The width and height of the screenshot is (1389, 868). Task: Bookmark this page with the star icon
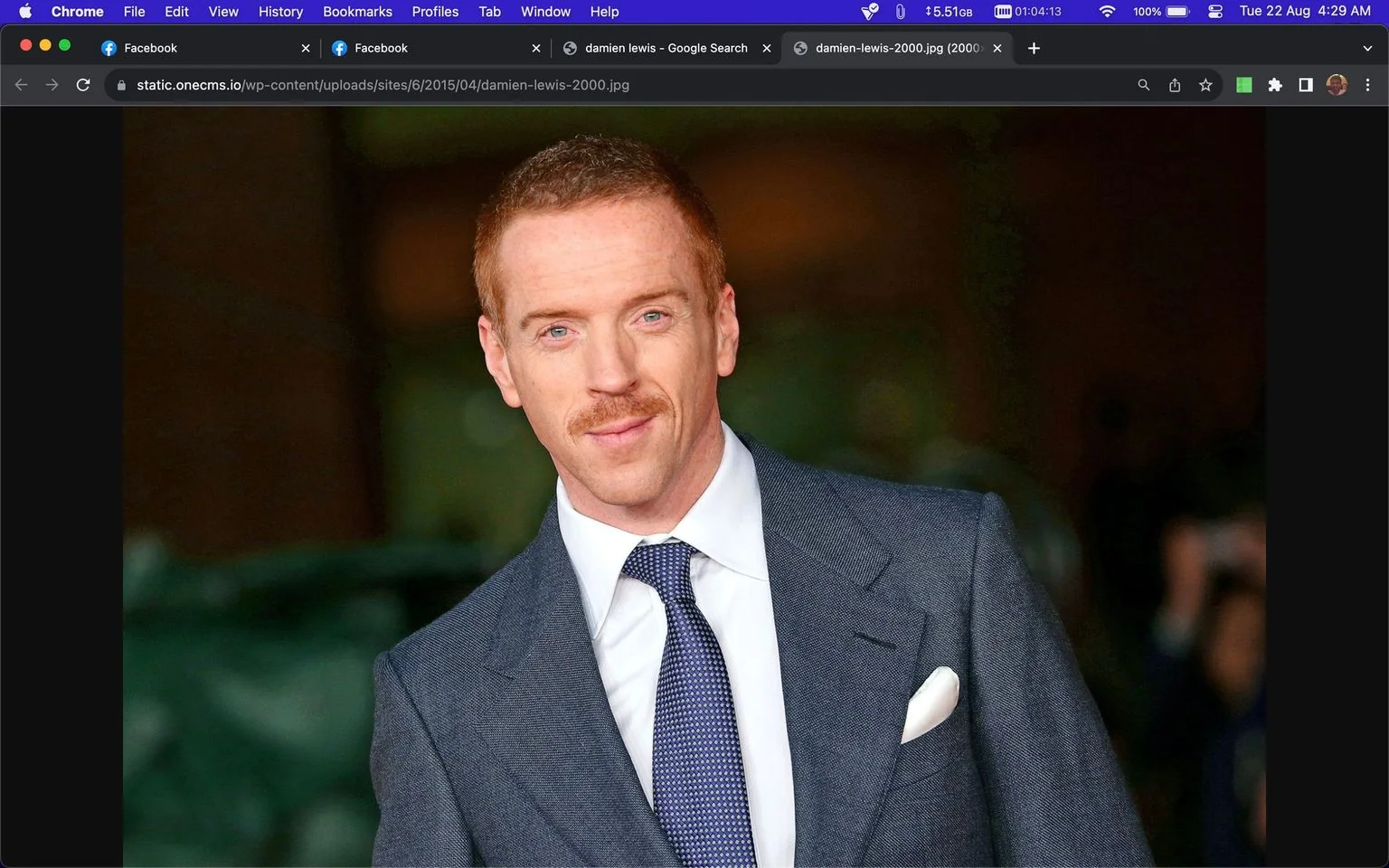[x=1205, y=85]
